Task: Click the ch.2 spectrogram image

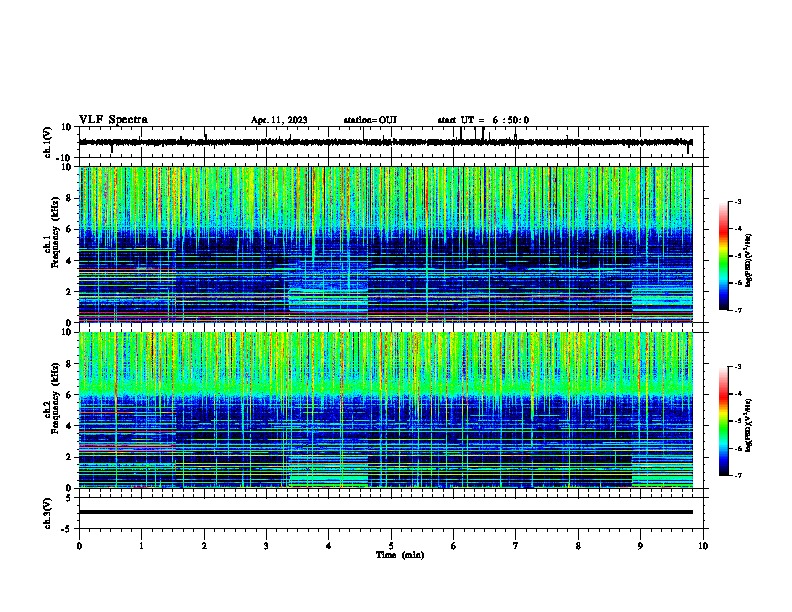Action: click(386, 410)
